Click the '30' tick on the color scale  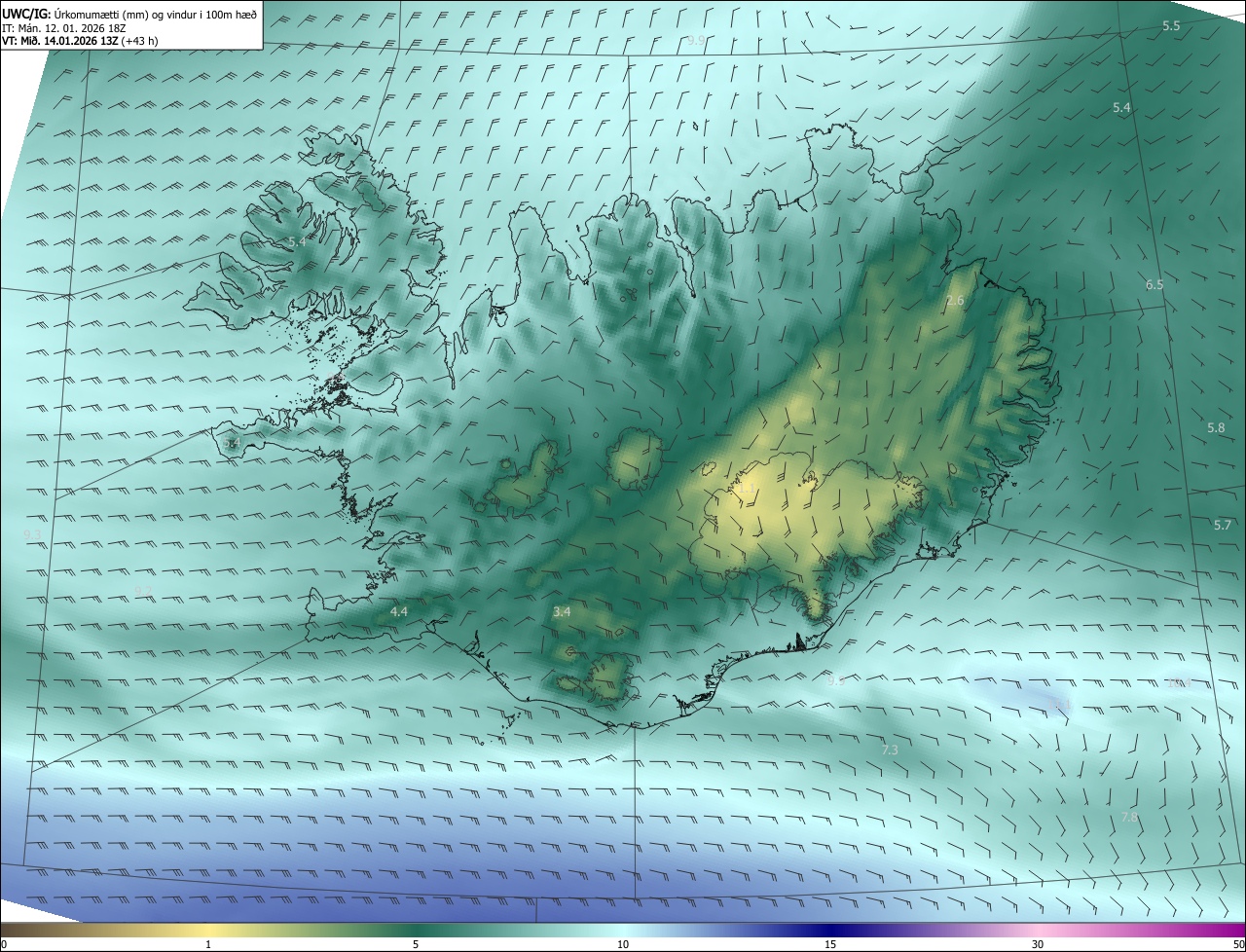click(1038, 944)
